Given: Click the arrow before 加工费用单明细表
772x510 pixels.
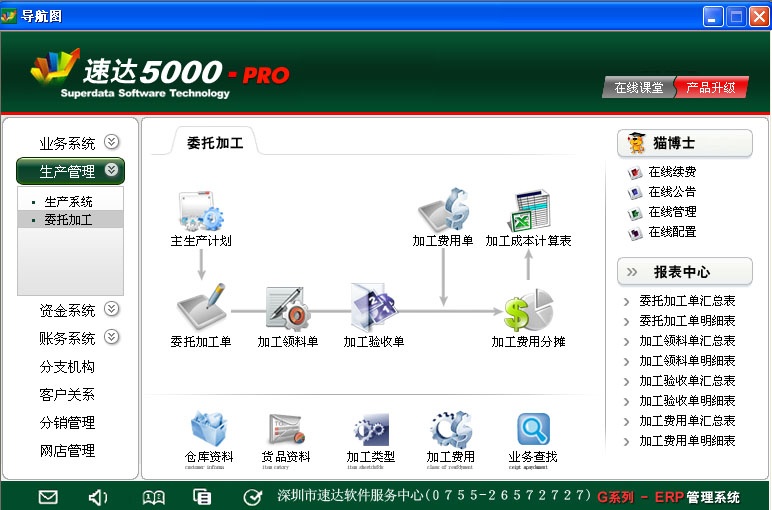Looking at the screenshot, I should [x=626, y=442].
